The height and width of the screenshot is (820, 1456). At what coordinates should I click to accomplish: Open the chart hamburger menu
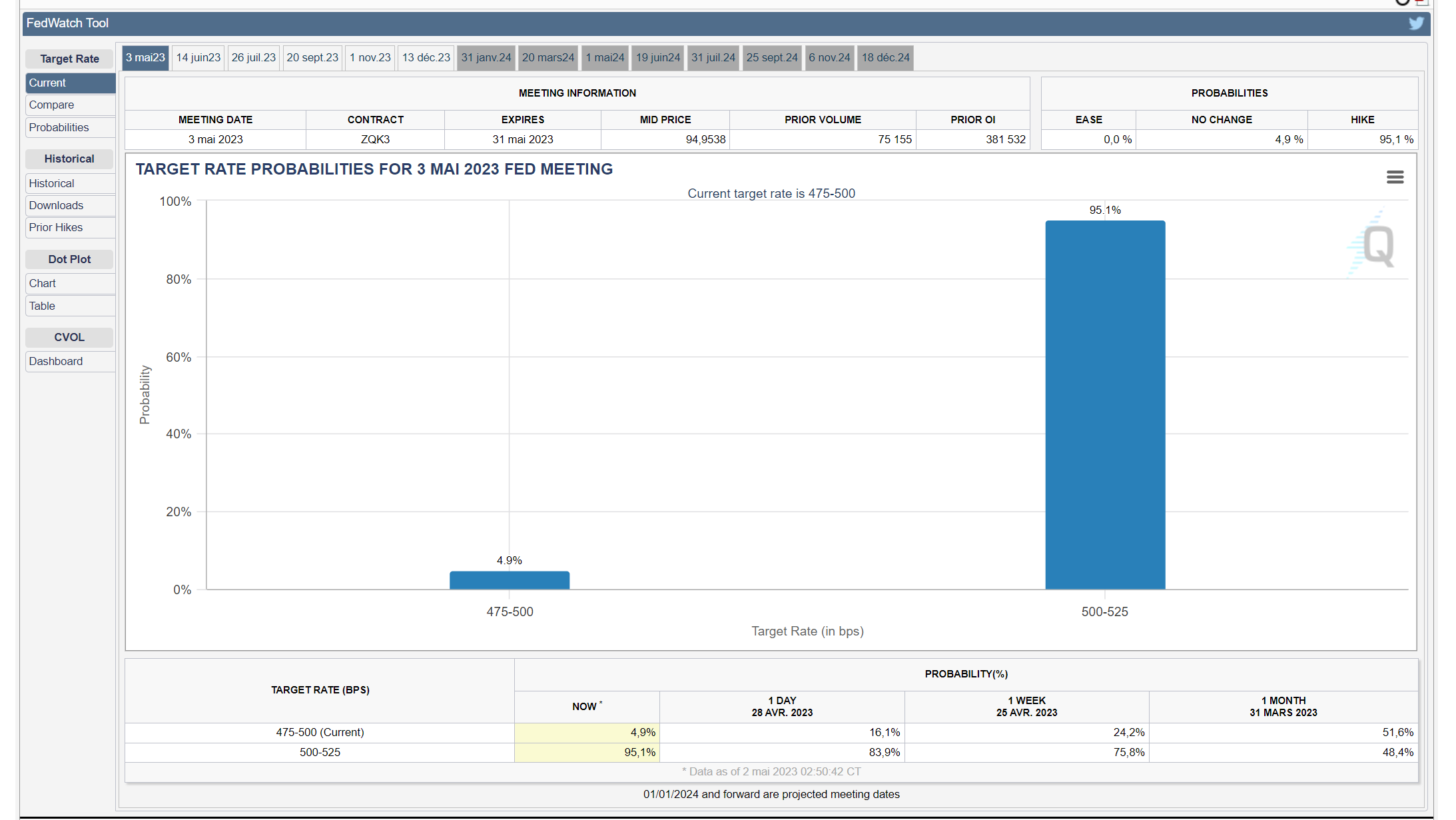tap(1395, 177)
